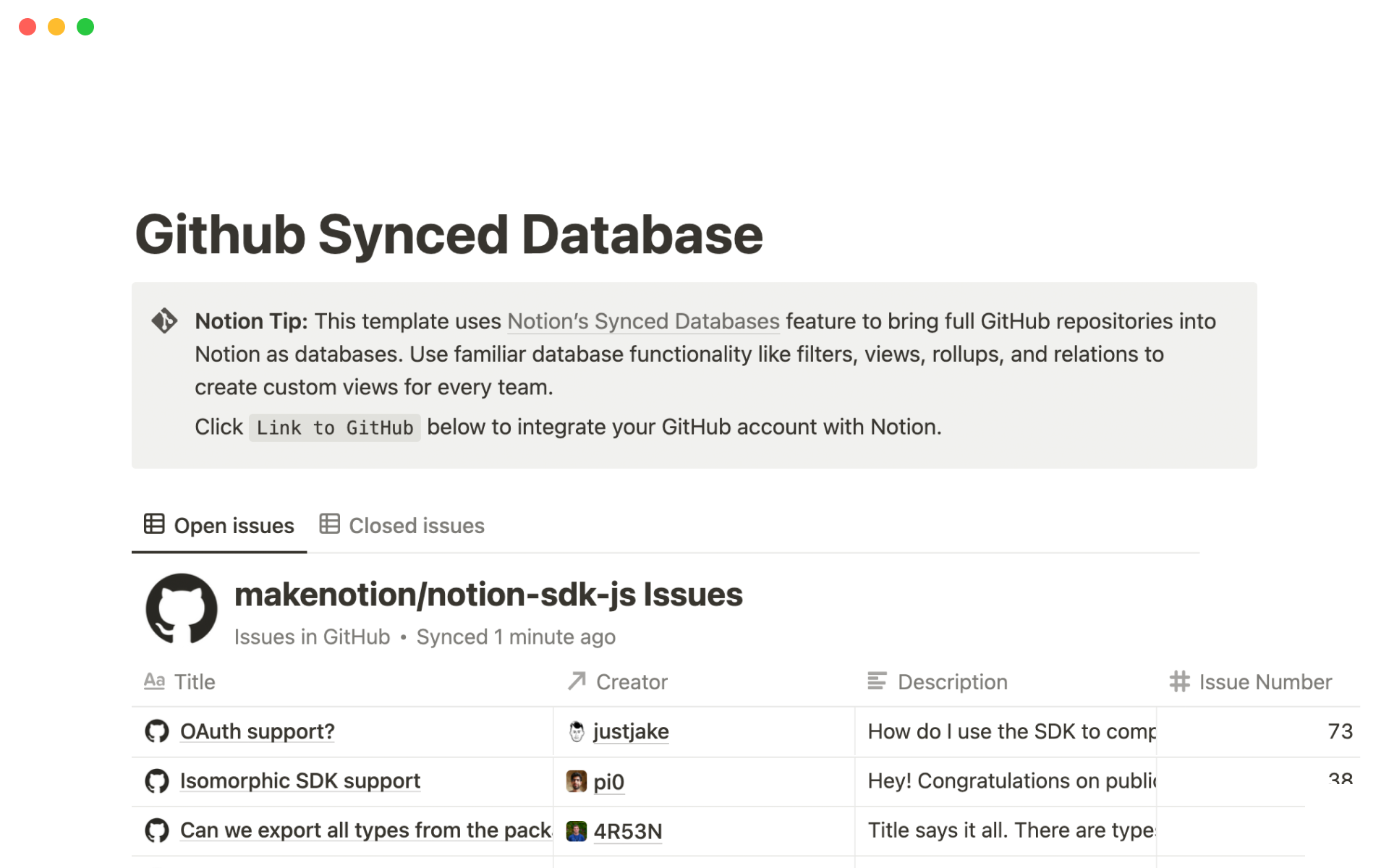Click the large GitHub logo beside database title

click(181, 608)
